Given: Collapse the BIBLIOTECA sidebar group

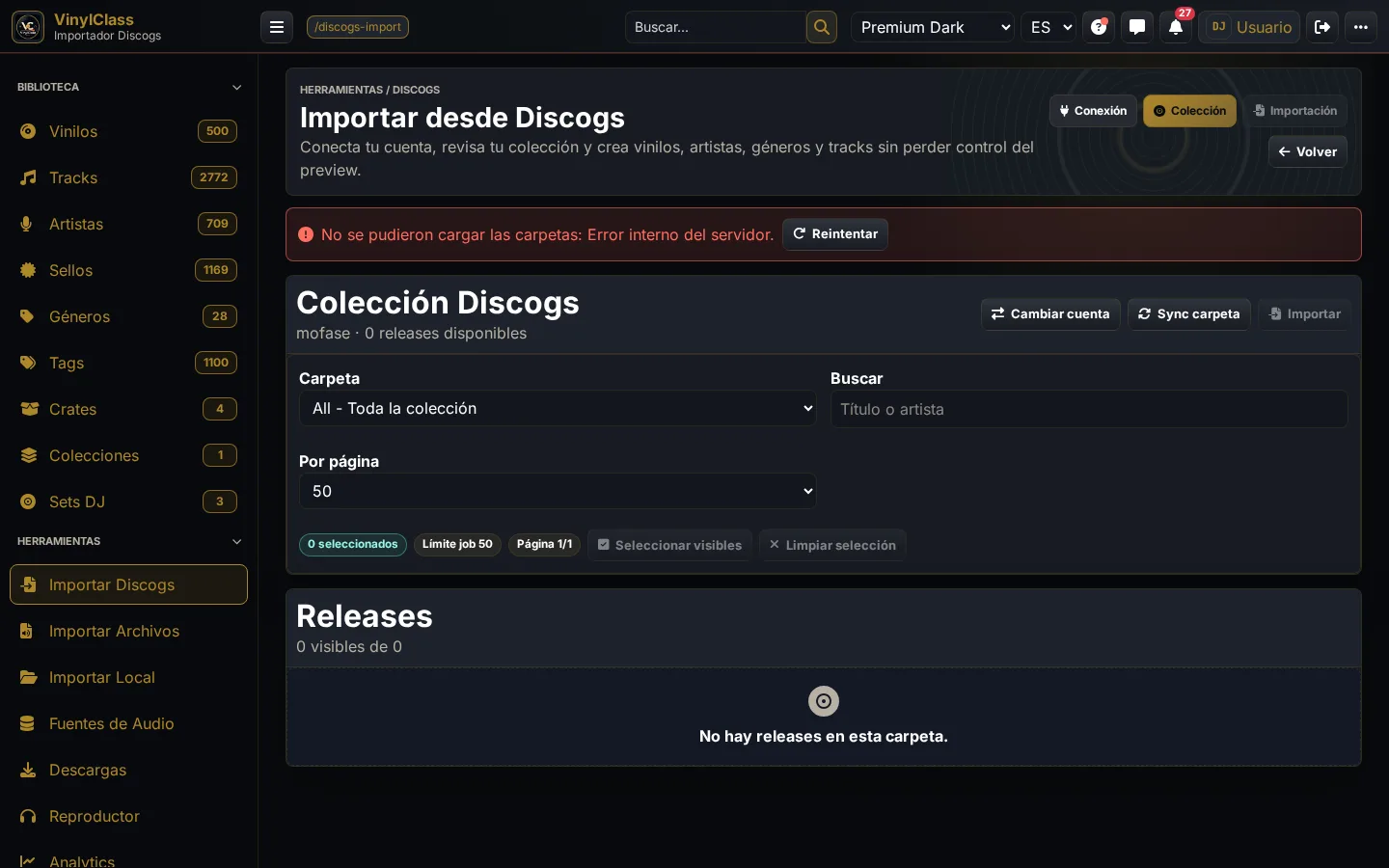Looking at the screenshot, I should tap(128, 87).
